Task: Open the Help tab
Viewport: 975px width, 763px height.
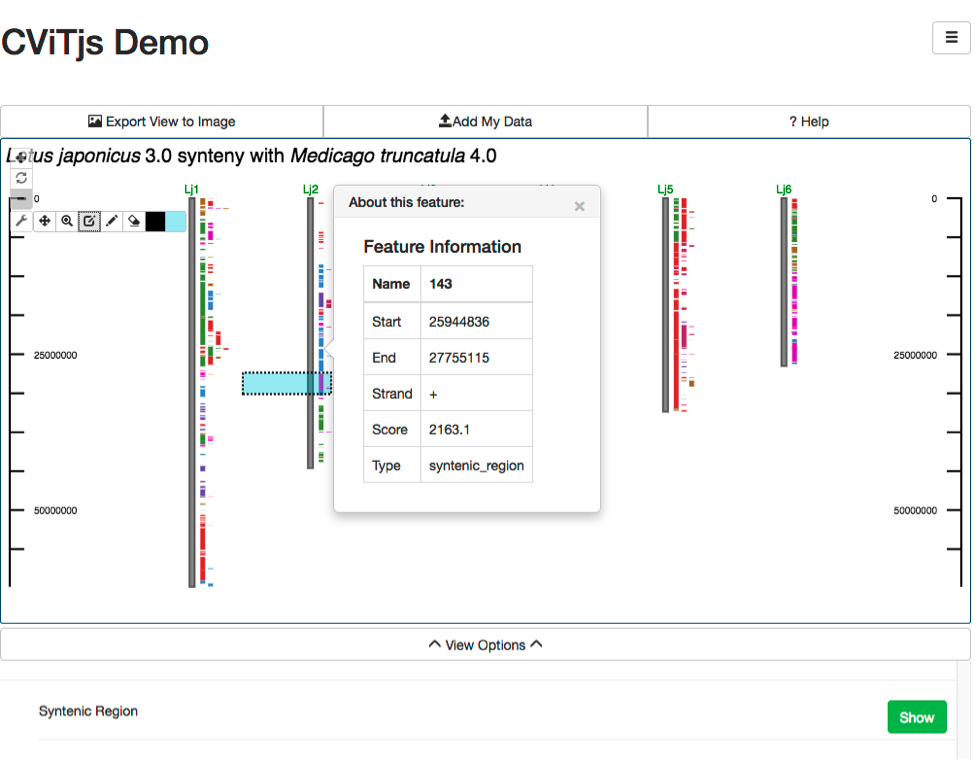Action: pos(809,121)
